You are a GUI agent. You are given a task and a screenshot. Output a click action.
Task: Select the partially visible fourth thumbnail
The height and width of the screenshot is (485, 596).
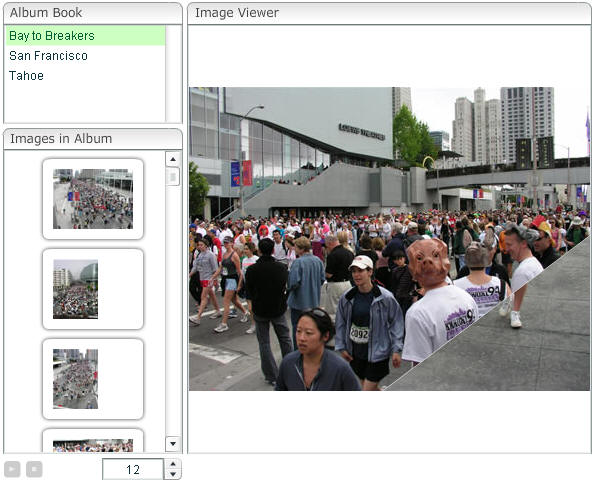pyautogui.click(x=93, y=441)
